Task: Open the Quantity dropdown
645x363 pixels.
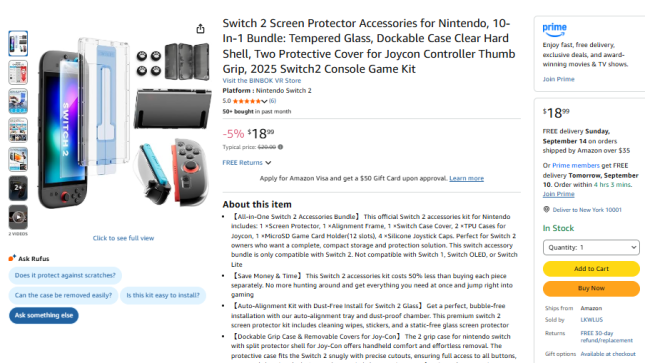Action: point(591,247)
